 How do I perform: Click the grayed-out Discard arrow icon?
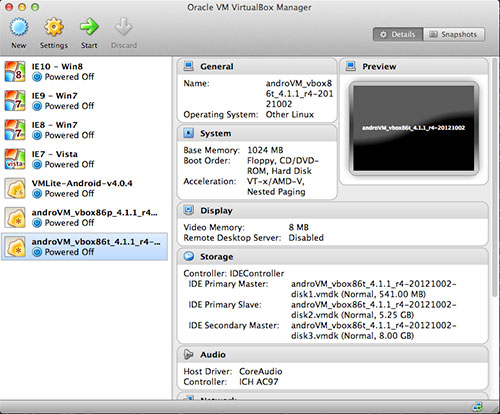pos(124,27)
